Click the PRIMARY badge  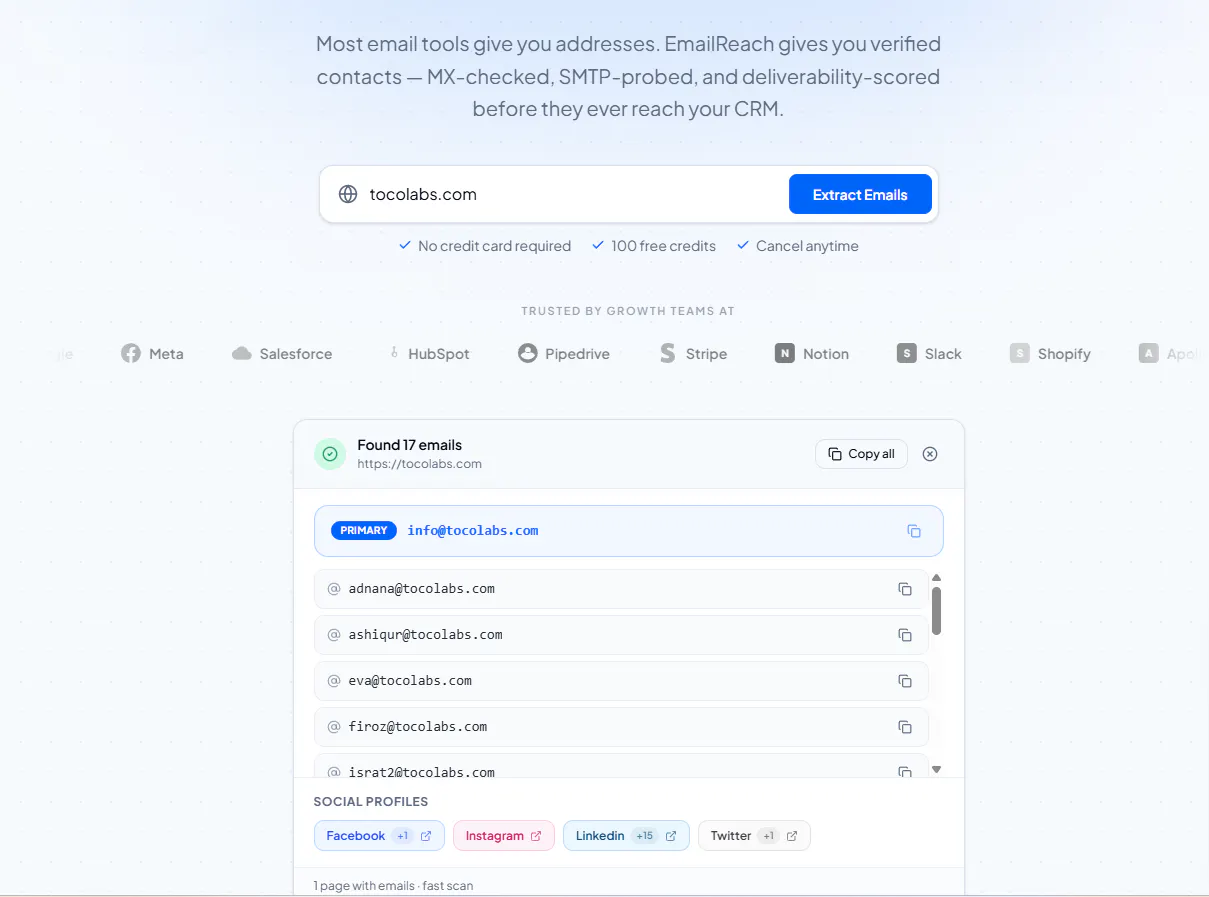[x=363, y=531]
